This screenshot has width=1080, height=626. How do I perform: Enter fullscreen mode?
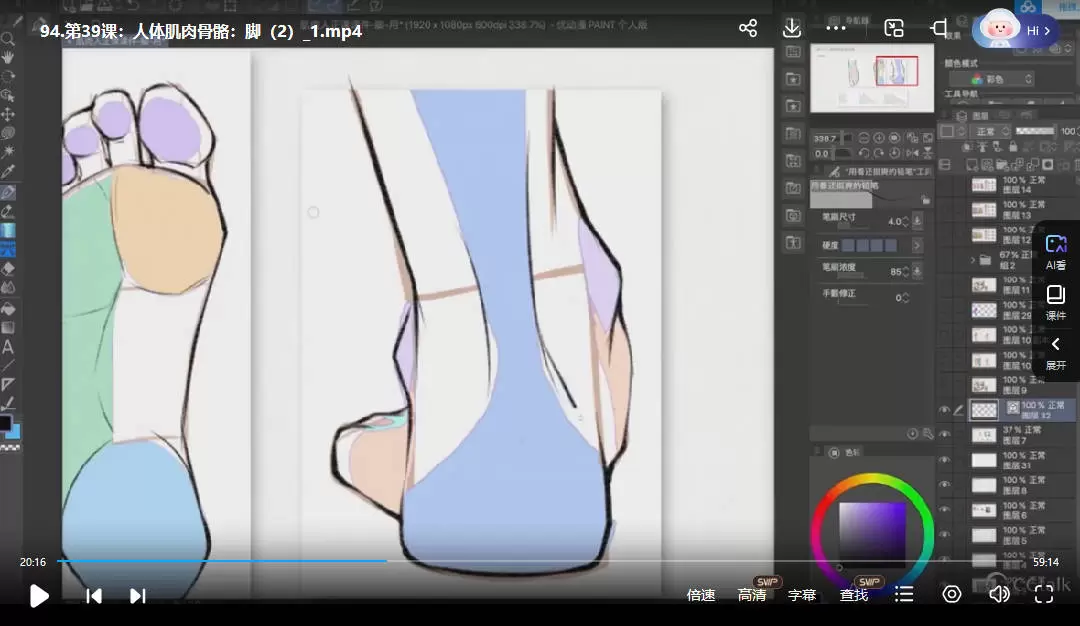pos(1044,595)
